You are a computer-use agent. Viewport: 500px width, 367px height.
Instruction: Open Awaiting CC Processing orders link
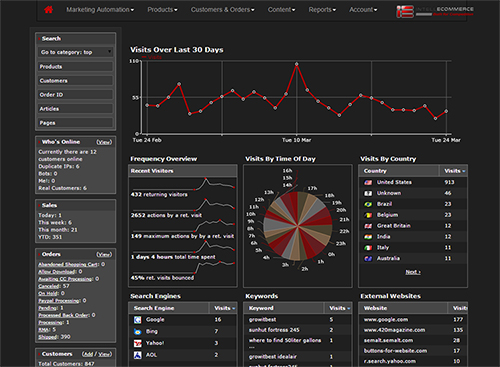pyautogui.click(x=66, y=279)
